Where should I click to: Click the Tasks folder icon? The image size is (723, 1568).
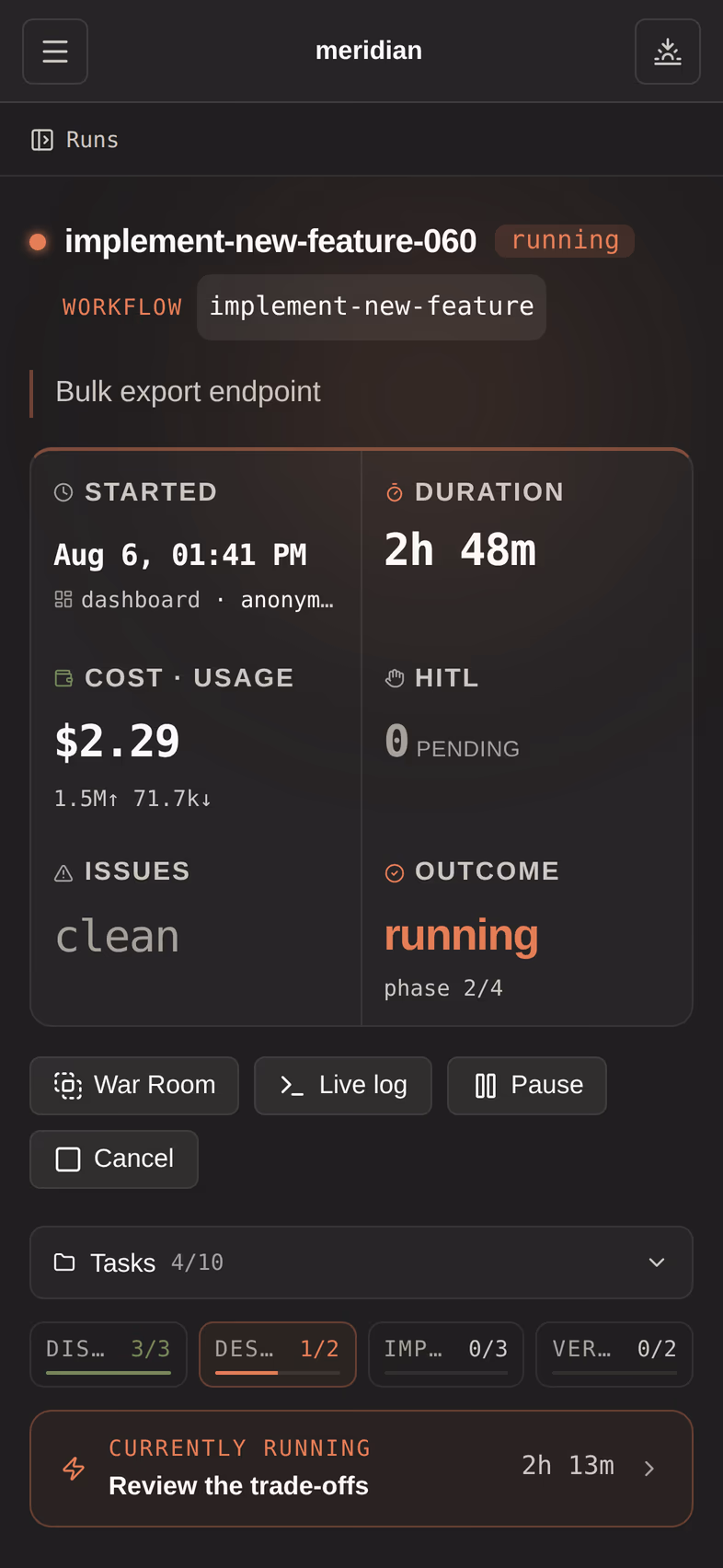click(x=64, y=1262)
